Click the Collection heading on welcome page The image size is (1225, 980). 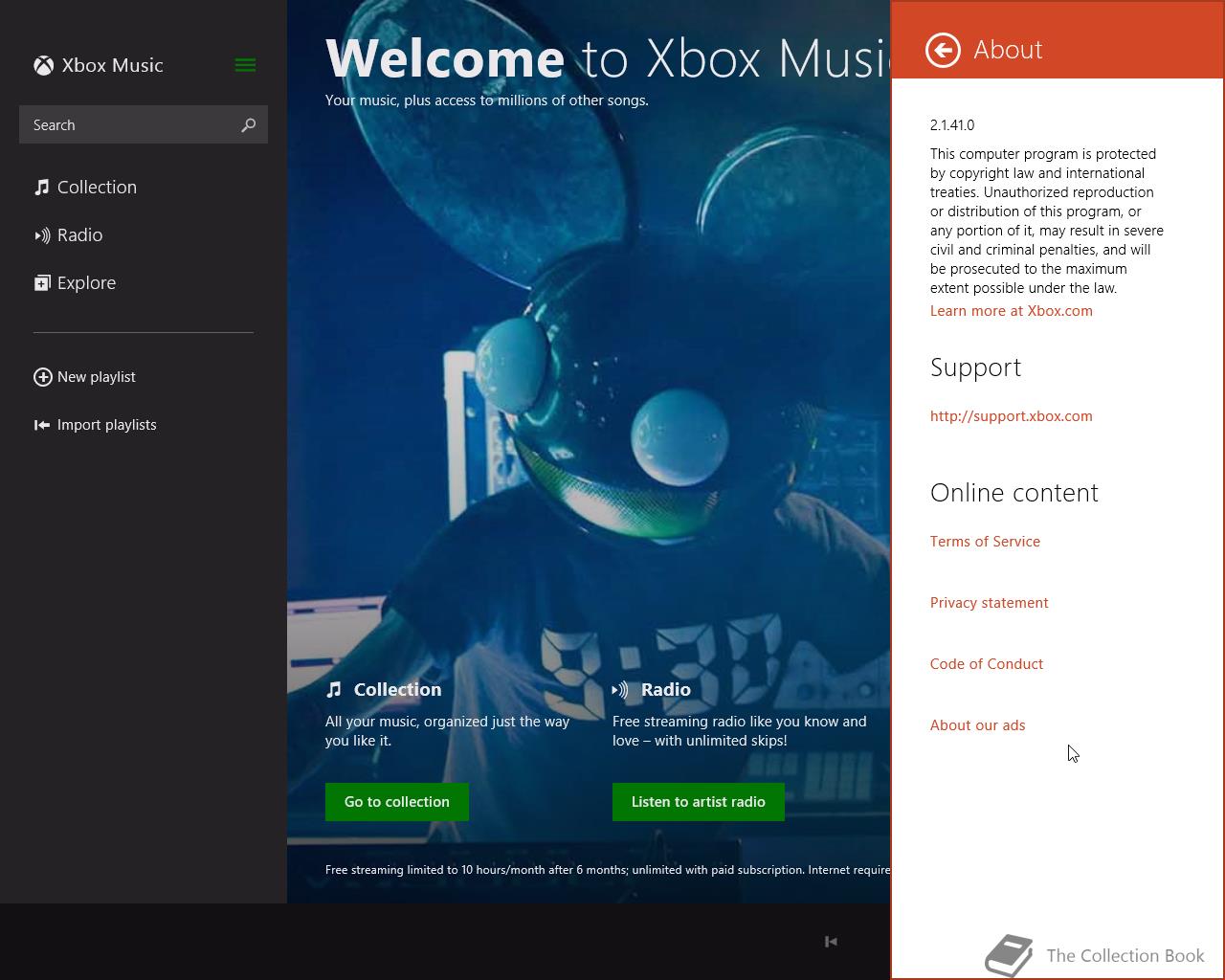point(397,689)
